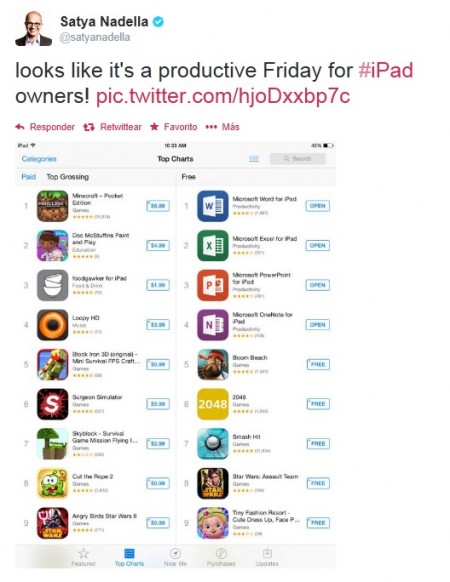Tap the FREE button for Boom Beach
Image resolution: width=450 pixels, height=582 pixels.
pos(318,364)
